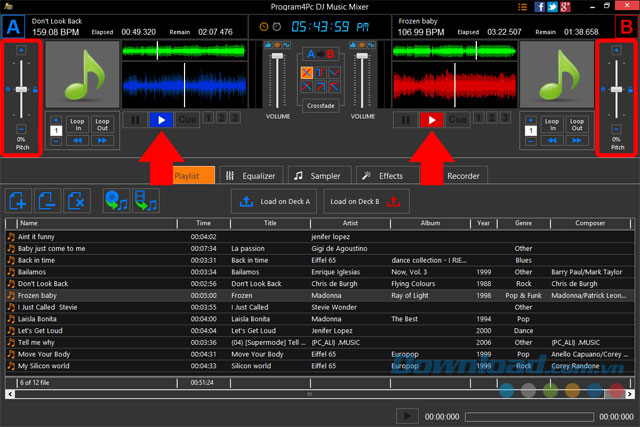Click the globe with music note icon
640x427 pixels.
click(116, 201)
